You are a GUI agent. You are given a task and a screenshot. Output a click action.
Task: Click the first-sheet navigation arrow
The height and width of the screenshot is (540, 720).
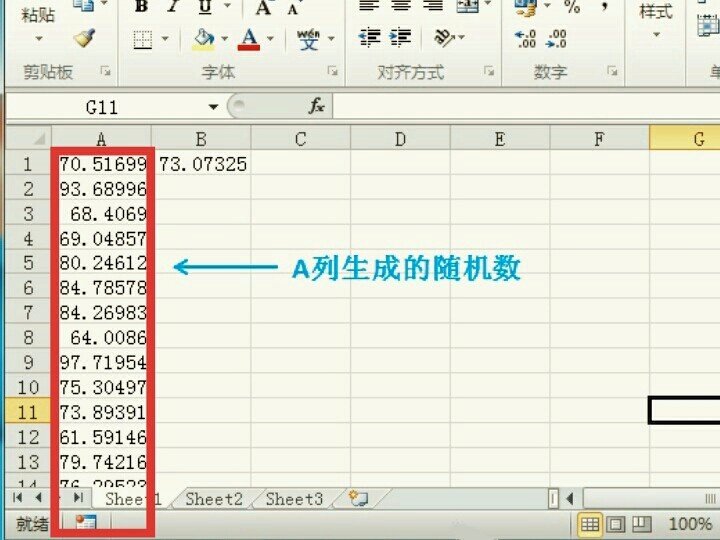[18, 497]
